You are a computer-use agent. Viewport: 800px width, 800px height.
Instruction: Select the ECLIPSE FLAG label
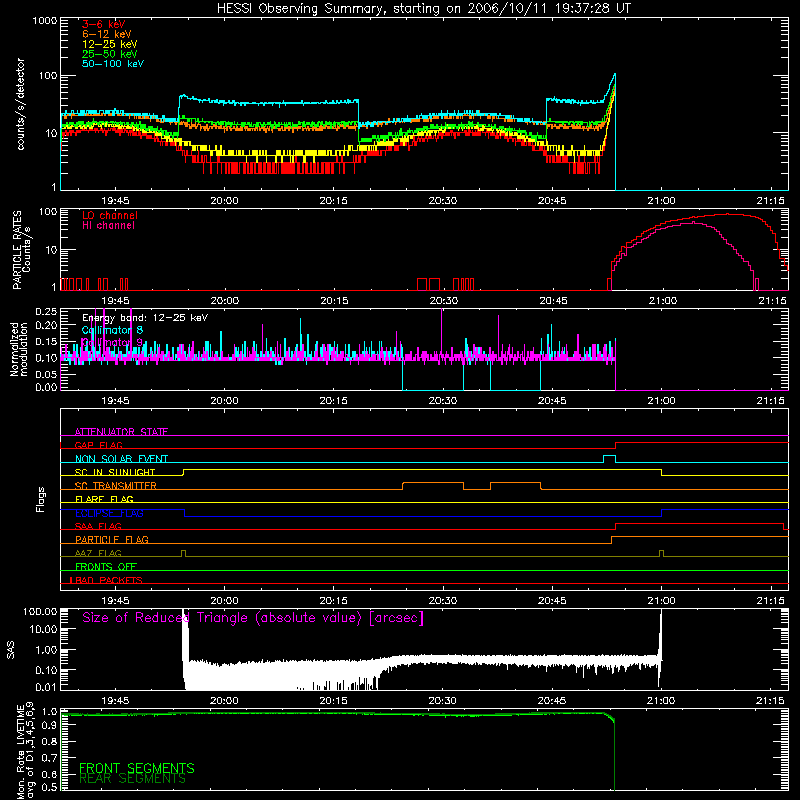109,513
